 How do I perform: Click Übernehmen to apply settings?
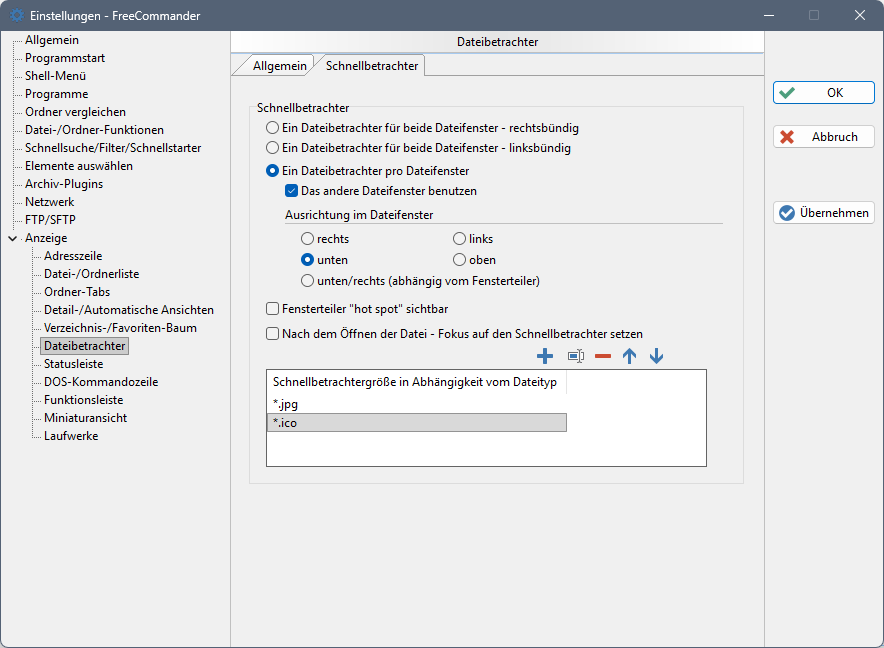(823, 213)
